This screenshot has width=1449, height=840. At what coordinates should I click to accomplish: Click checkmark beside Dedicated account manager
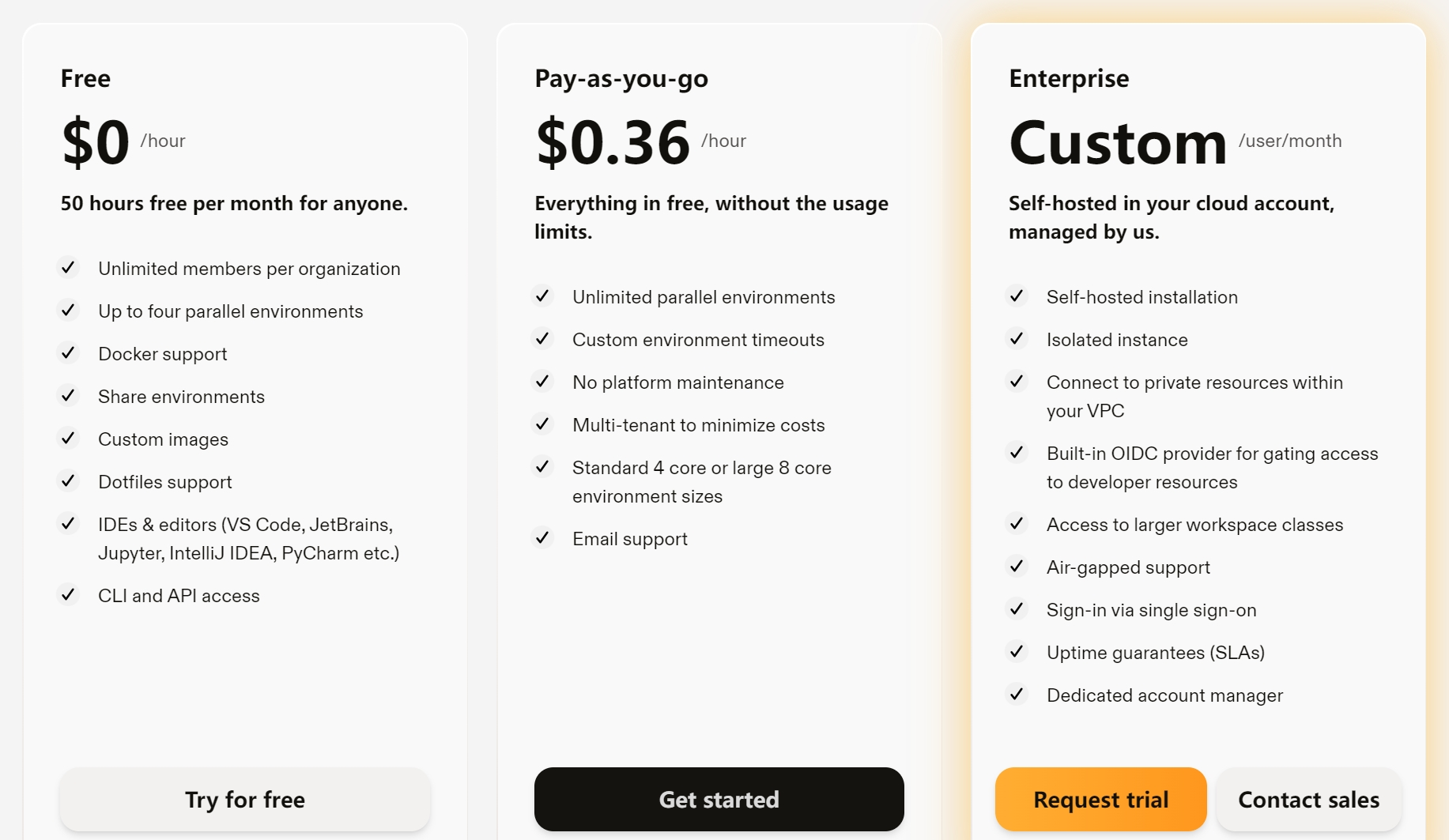1017,695
